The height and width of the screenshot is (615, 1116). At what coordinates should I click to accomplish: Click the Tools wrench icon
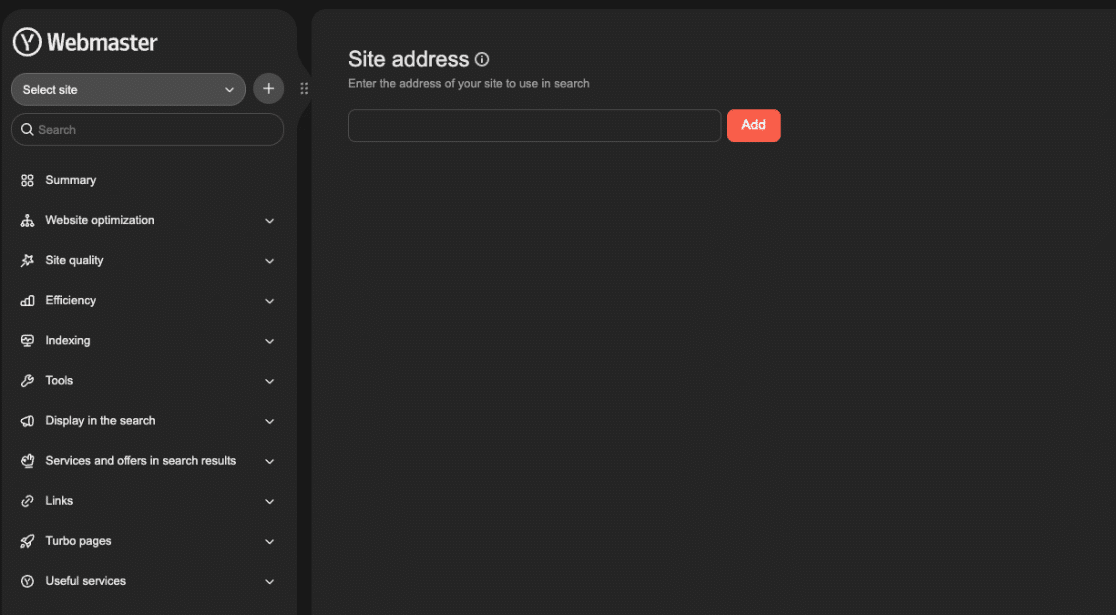point(27,380)
